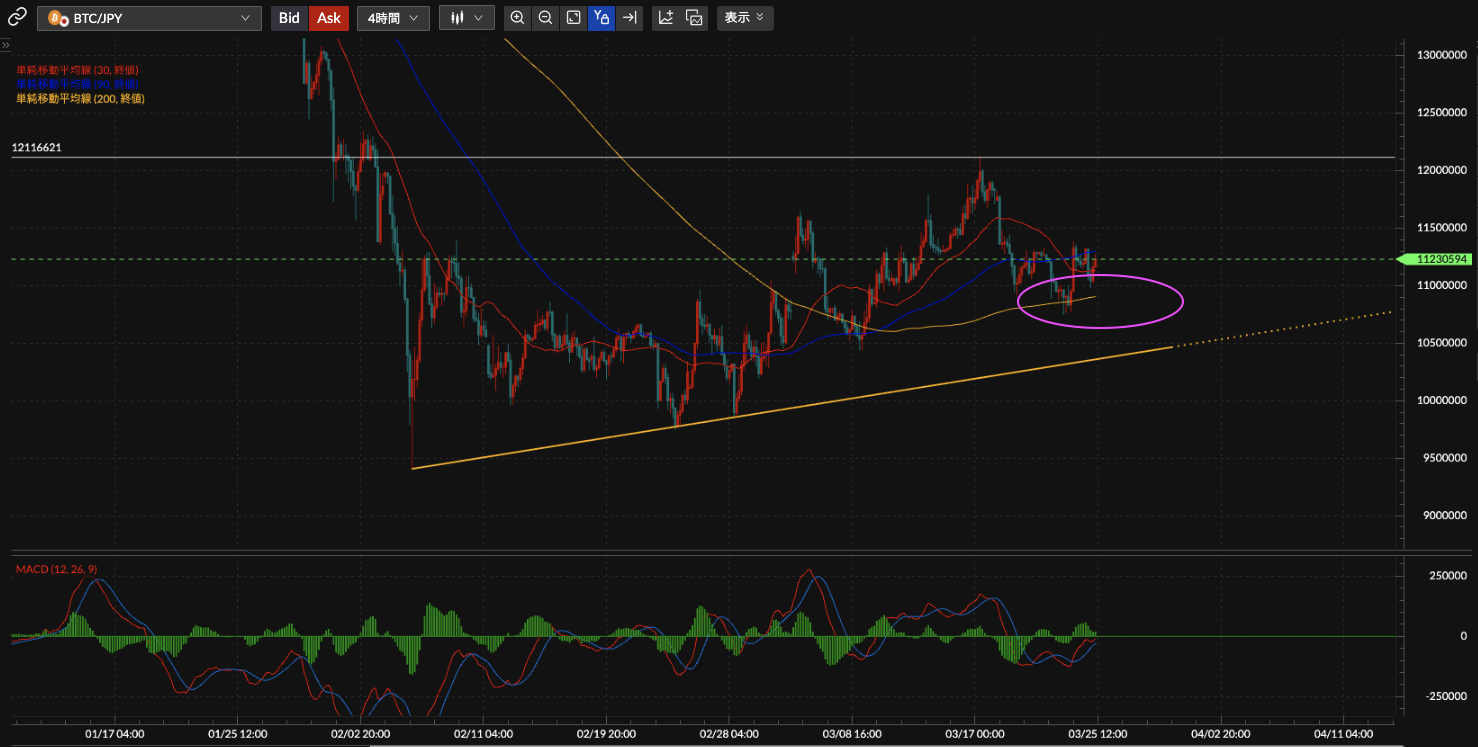Zoom out with the minus magnifier
1478x747 pixels.
pos(545,18)
